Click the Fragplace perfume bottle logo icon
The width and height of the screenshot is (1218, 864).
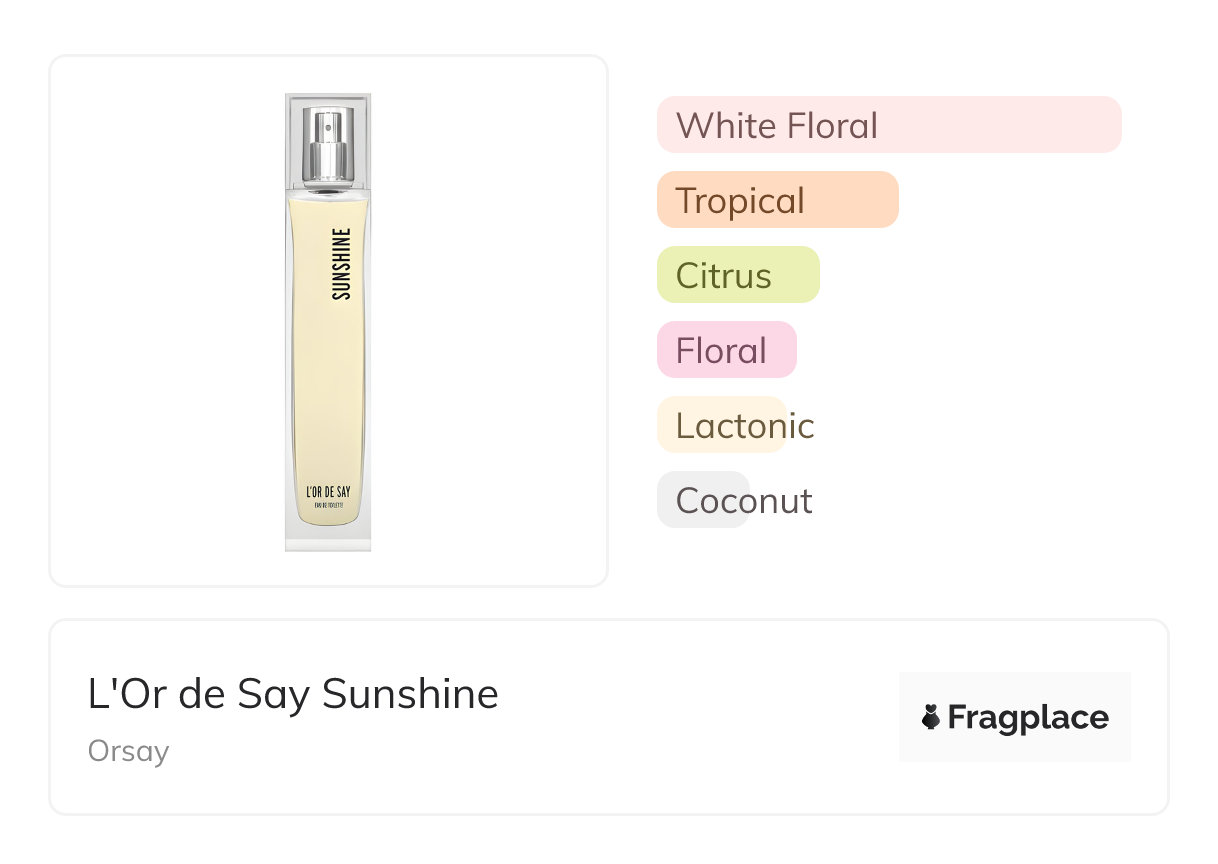tap(931, 717)
